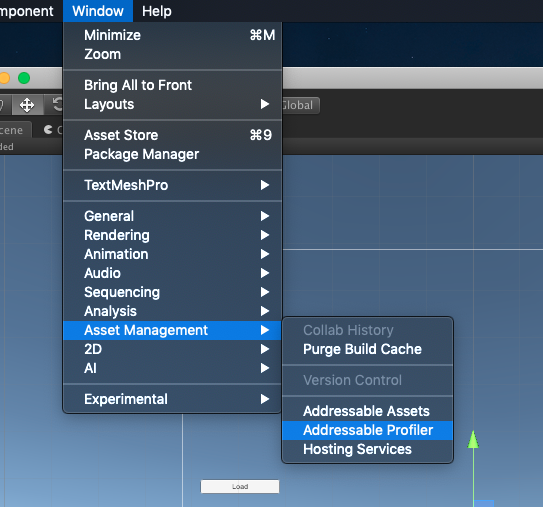
Task: Open the Component menu
Action: pyautogui.click(x=27, y=11)
